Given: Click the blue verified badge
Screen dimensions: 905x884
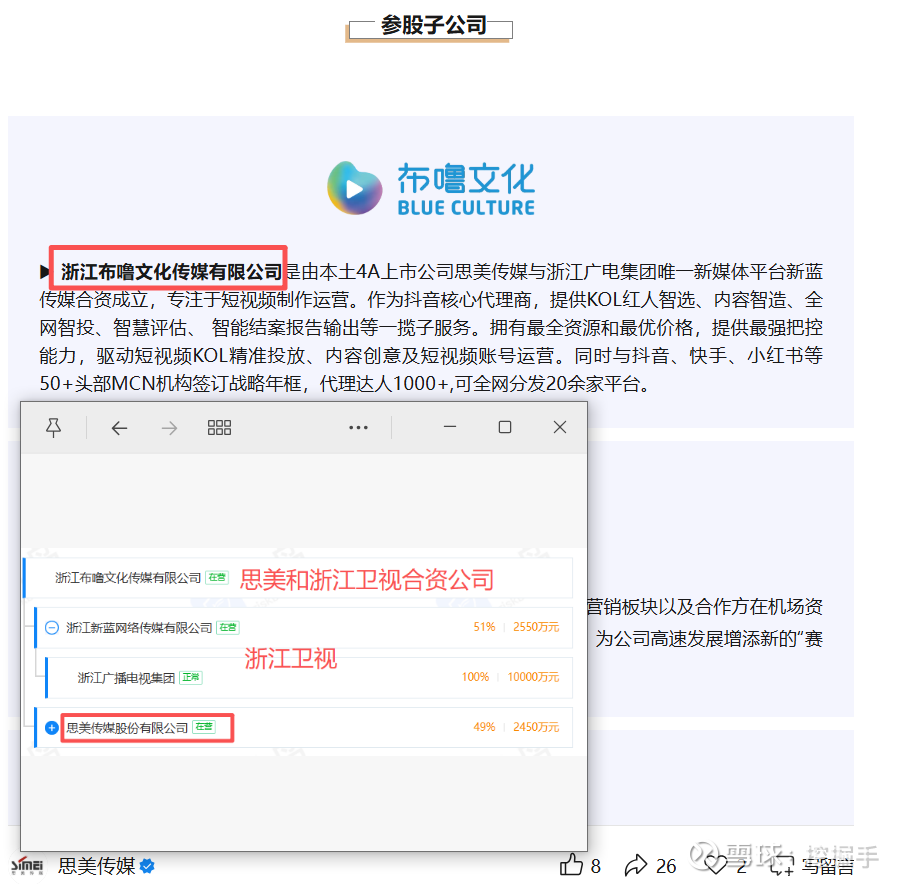Looking at the screenshot, I should 148,866.
